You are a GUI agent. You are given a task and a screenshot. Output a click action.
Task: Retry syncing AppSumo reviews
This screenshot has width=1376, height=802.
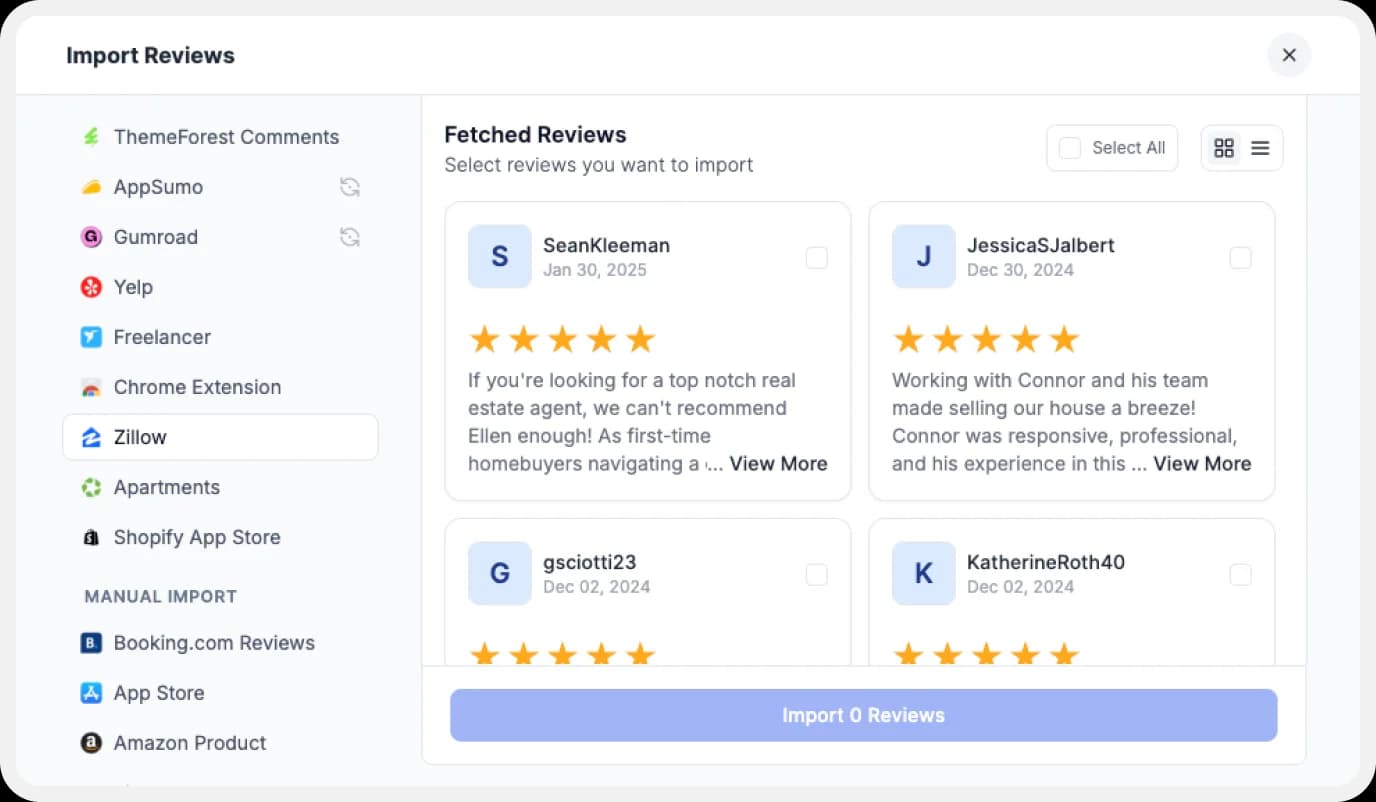click(349, 187)
